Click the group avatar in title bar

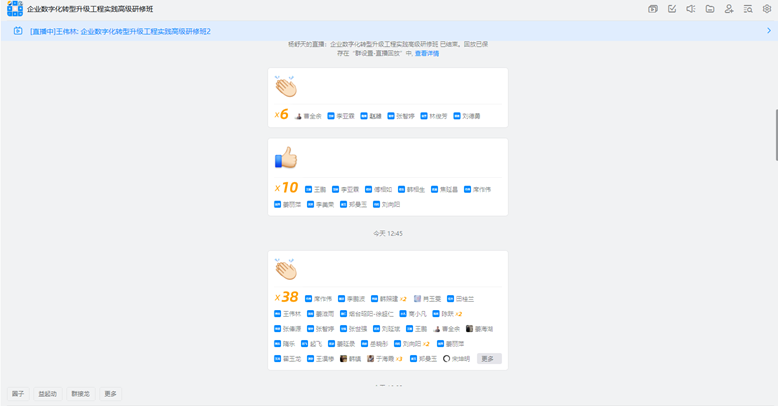coord(14,9)
